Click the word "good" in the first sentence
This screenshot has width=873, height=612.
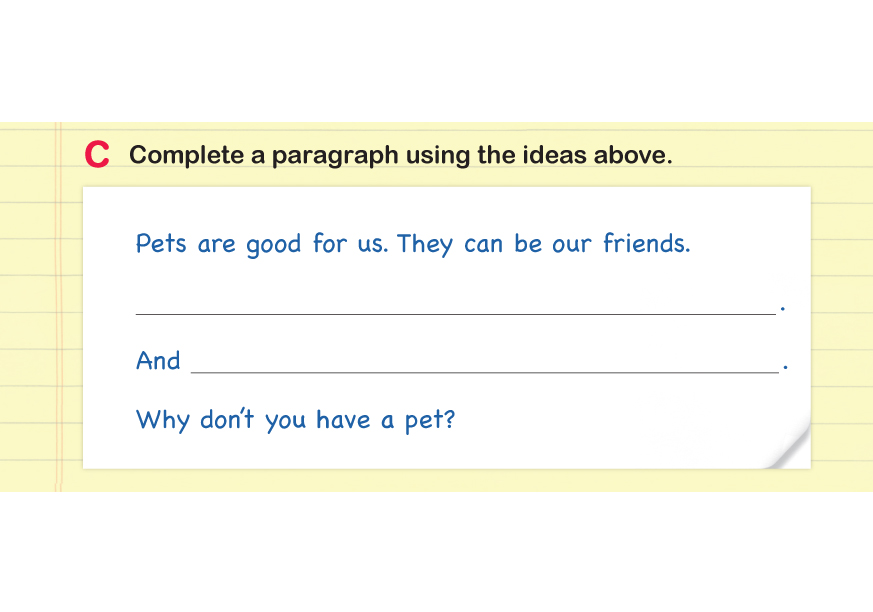273,245
